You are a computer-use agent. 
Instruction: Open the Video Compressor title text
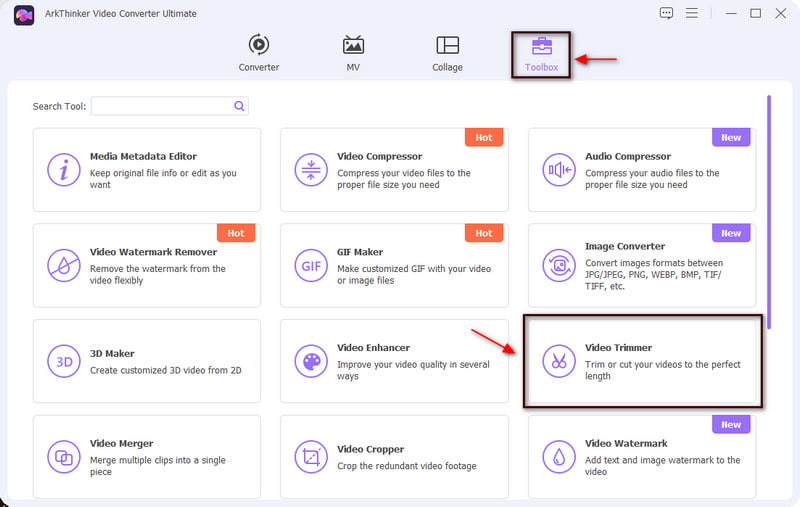click(x=380, y=157)
